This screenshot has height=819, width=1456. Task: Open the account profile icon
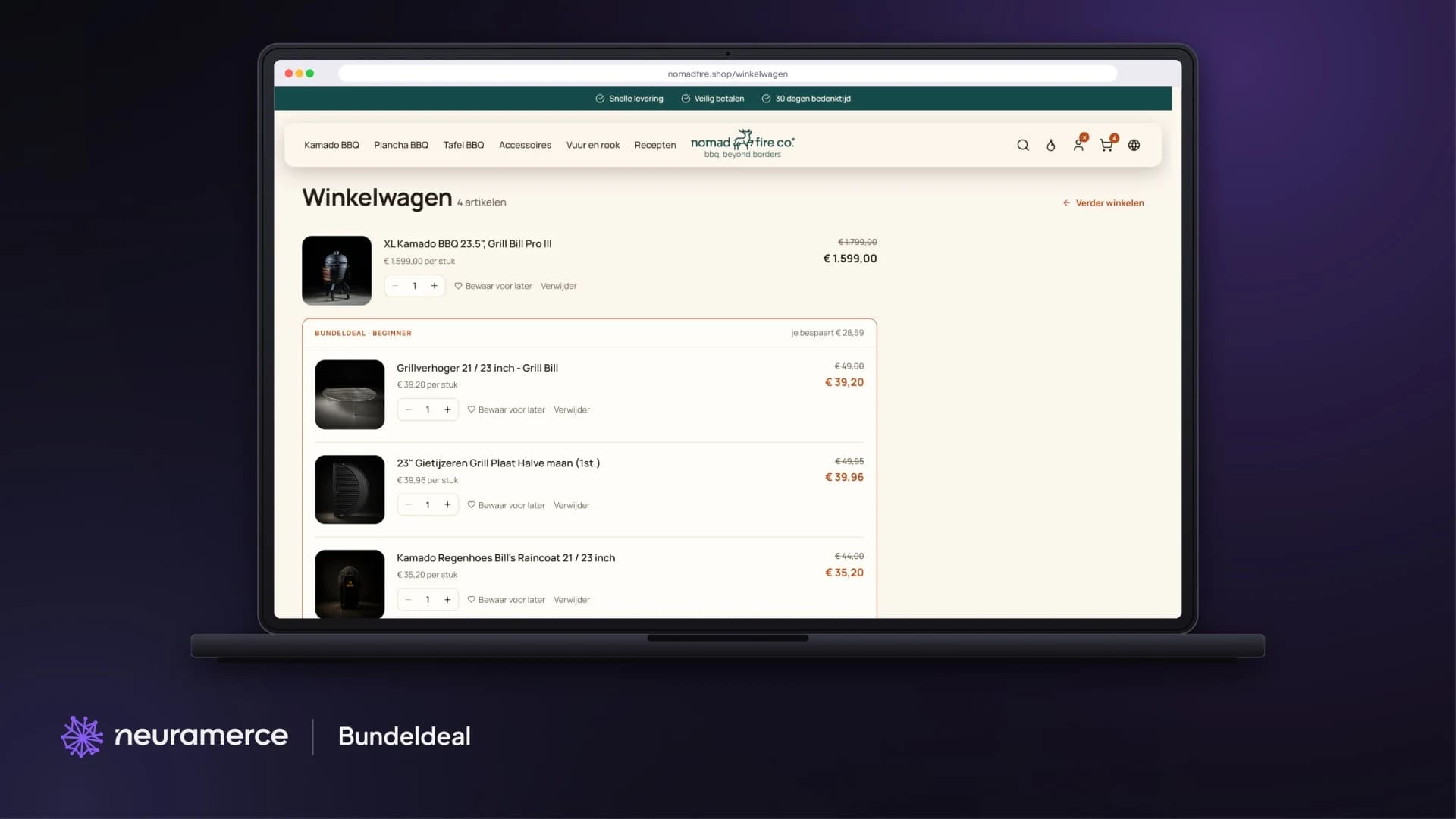pyautogui.click(x=1078, y=145)
